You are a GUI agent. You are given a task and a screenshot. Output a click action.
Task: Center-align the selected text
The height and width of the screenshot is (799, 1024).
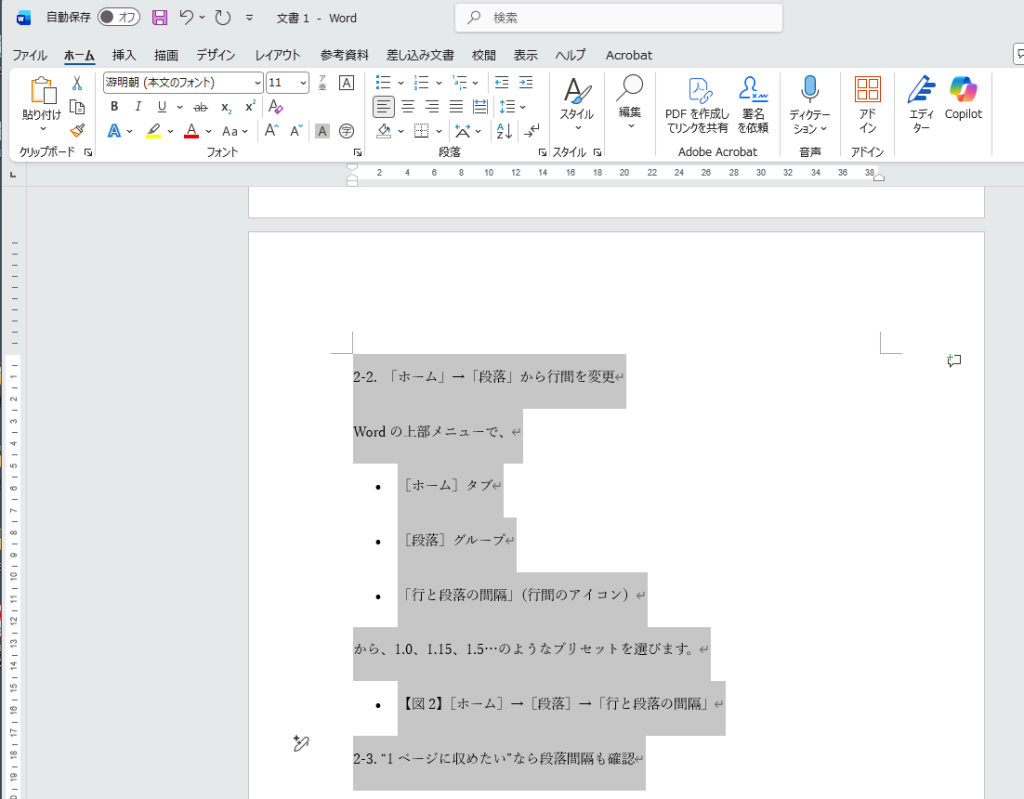(408, 106)
